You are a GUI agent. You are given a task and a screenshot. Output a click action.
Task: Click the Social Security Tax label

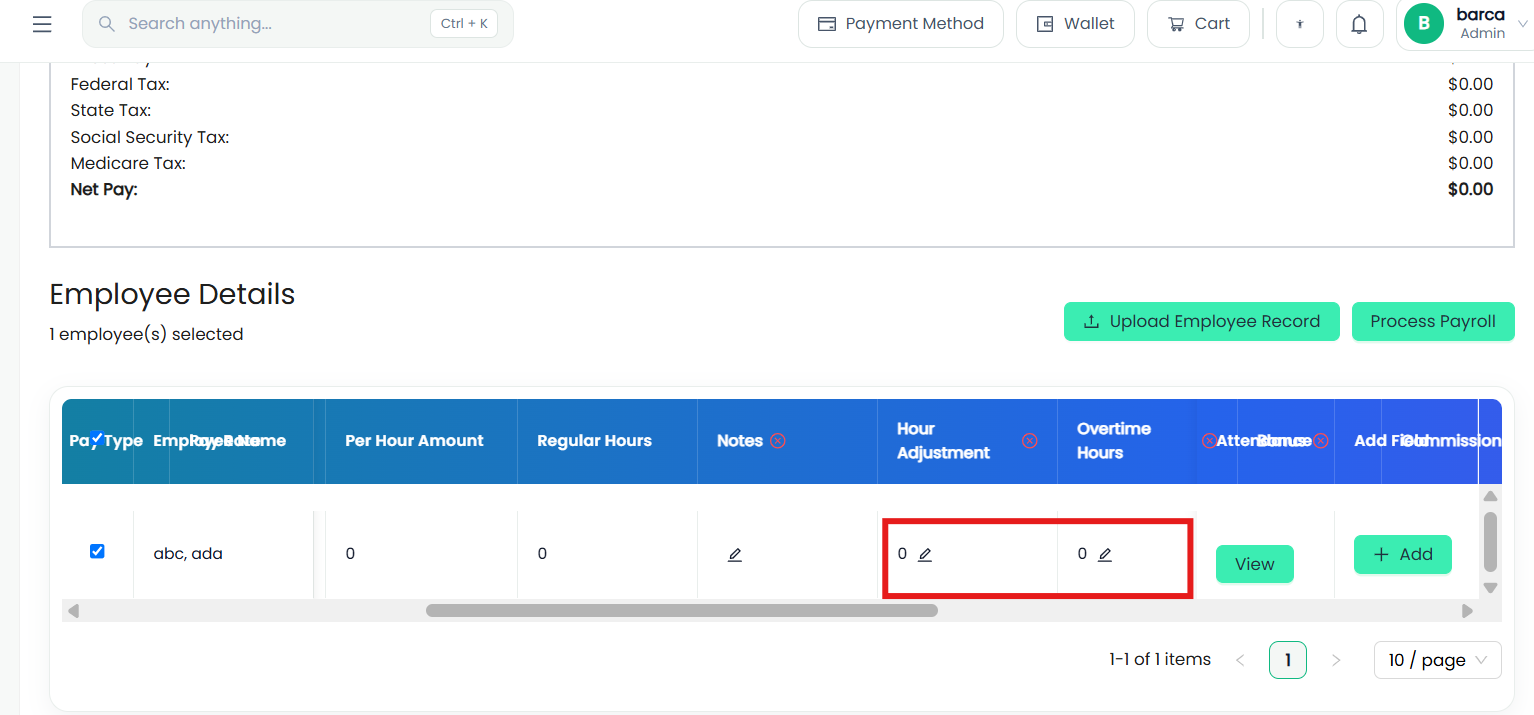150,137
